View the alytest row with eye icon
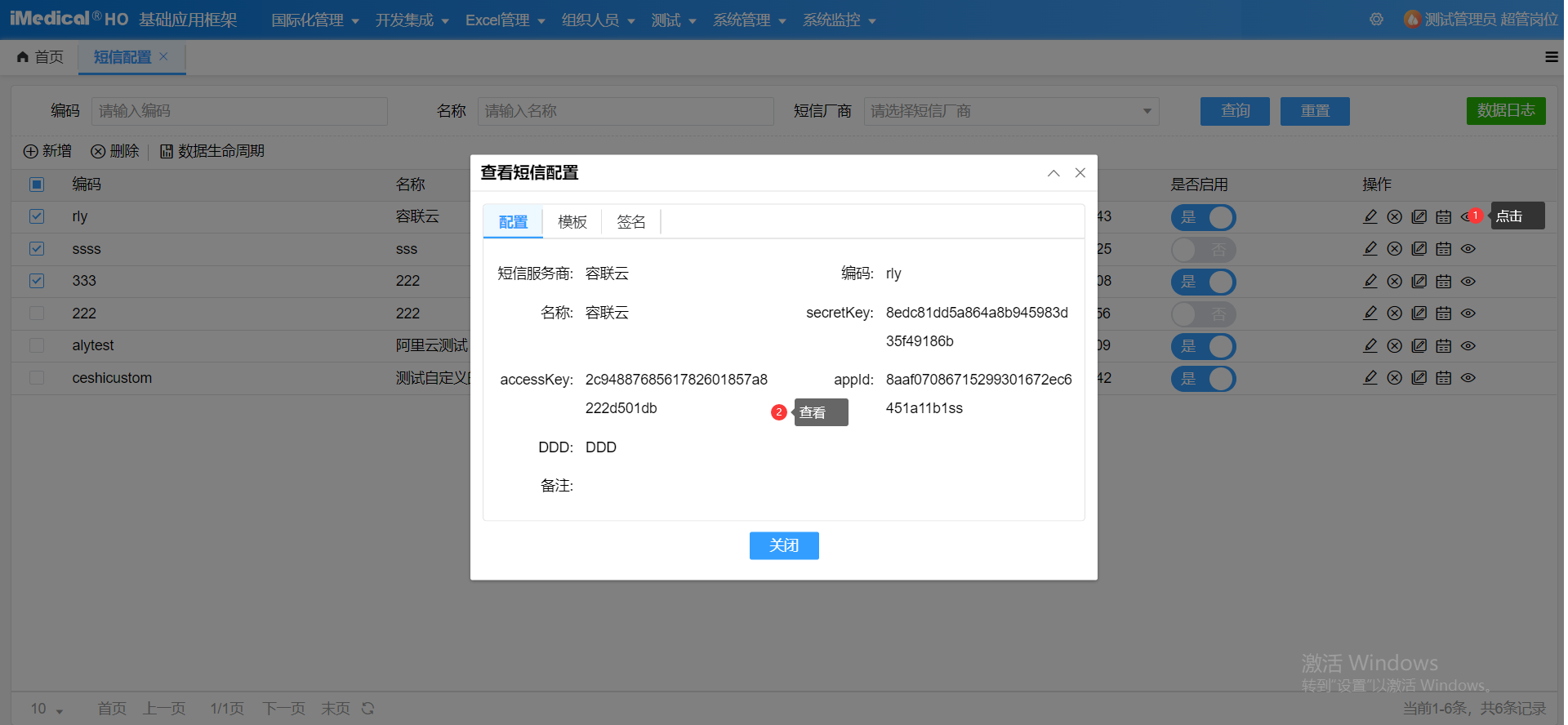 coord(1468,345)
